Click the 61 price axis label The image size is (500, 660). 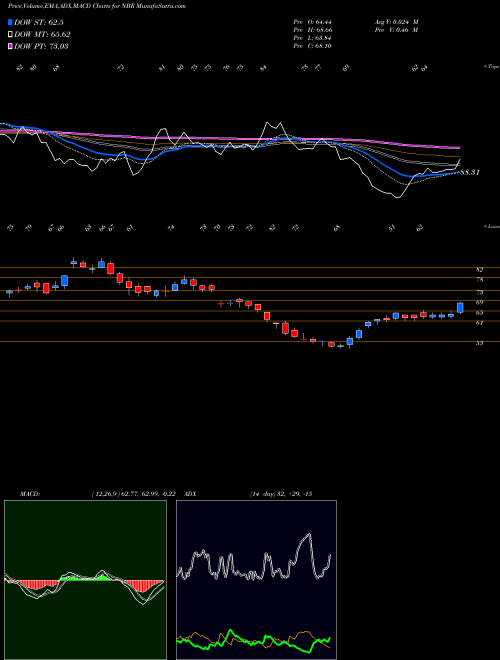(x=479, y=323)
